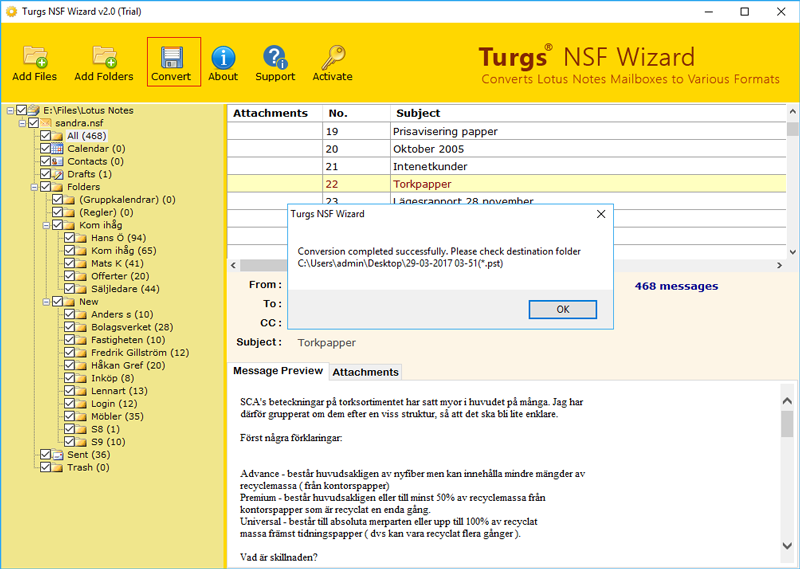Select the S9 (10) folder
Image resolution: width=800 pixels, height=569 pixels.
point(108,442)
